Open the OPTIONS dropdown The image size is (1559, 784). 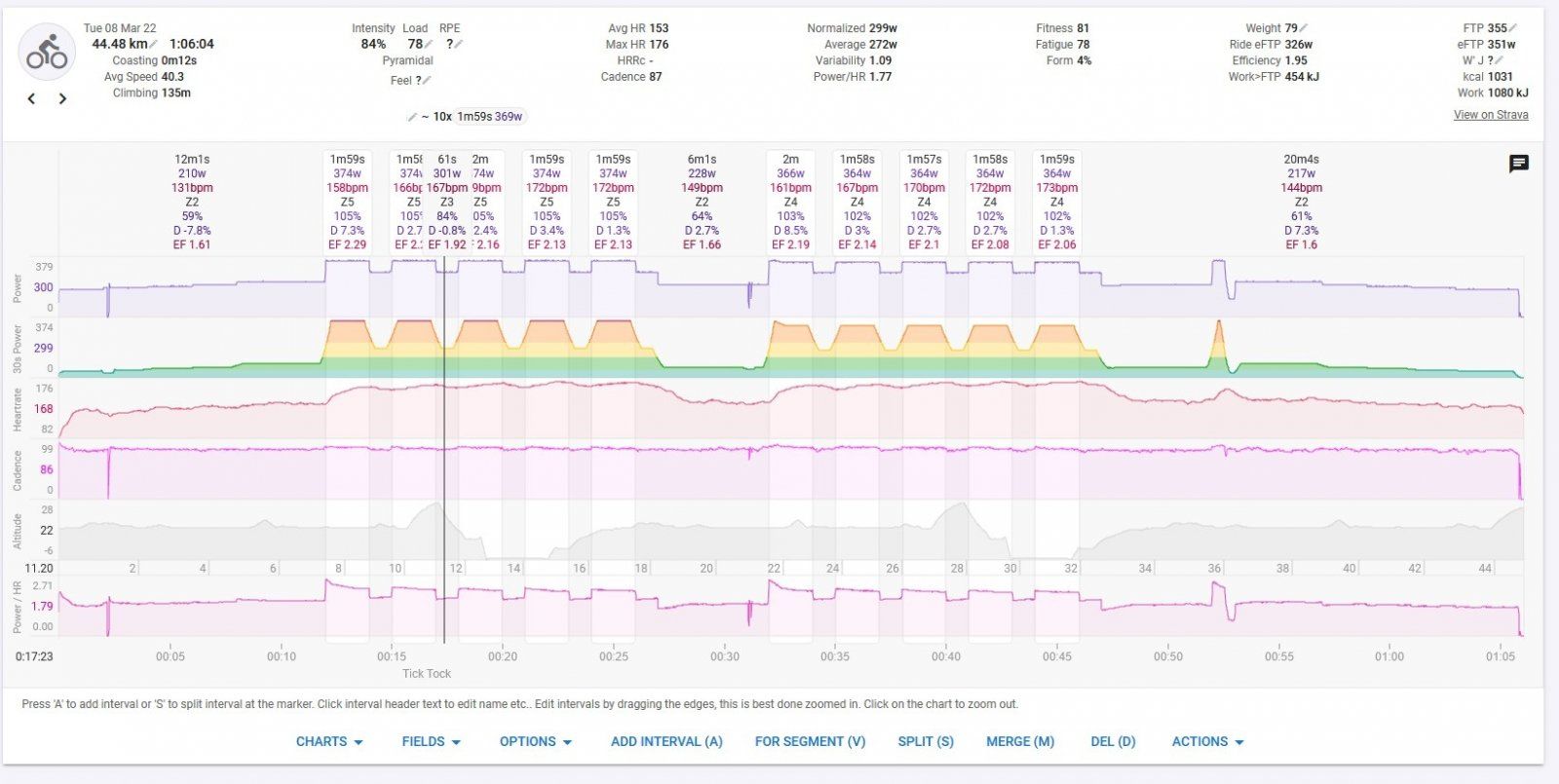[535, 741]
